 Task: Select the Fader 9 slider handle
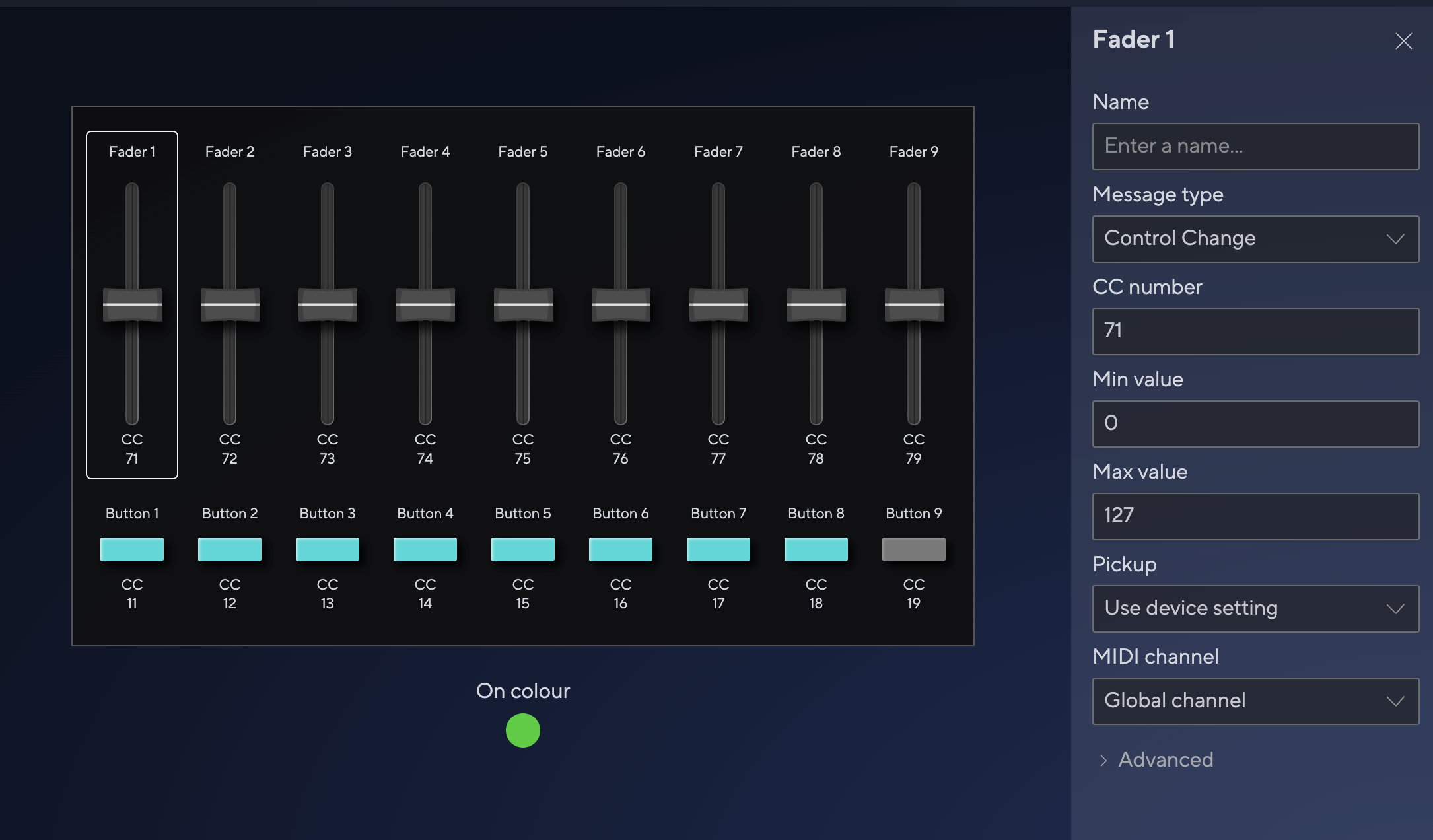(914, 304)
